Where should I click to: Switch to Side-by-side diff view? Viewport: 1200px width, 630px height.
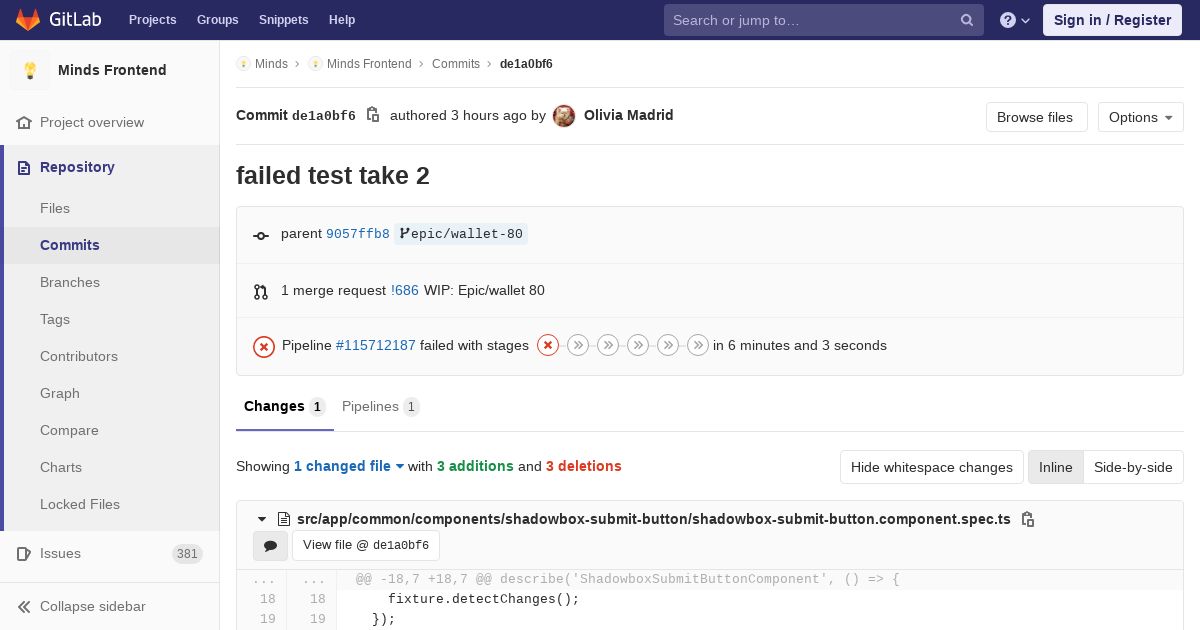(x=1133, y=467)
